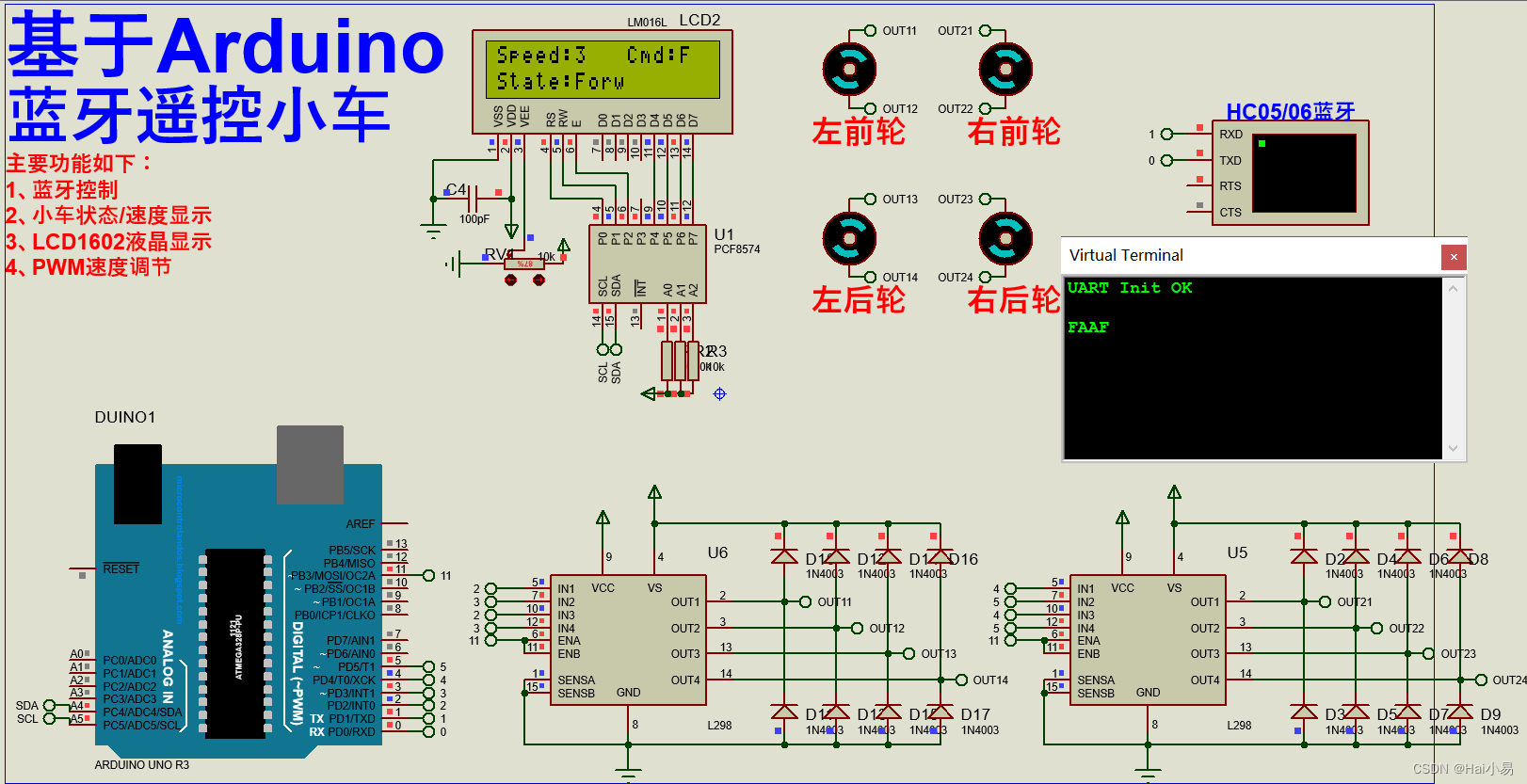Select diode D8 near U5
1527x784 pixels.
1459,556
